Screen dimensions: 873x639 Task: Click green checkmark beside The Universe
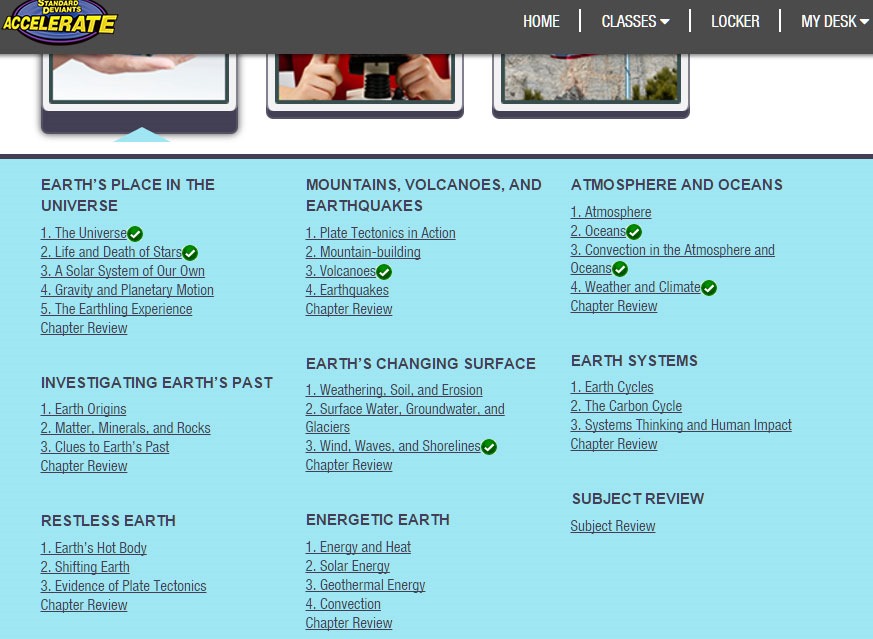(x=135, y=234)
